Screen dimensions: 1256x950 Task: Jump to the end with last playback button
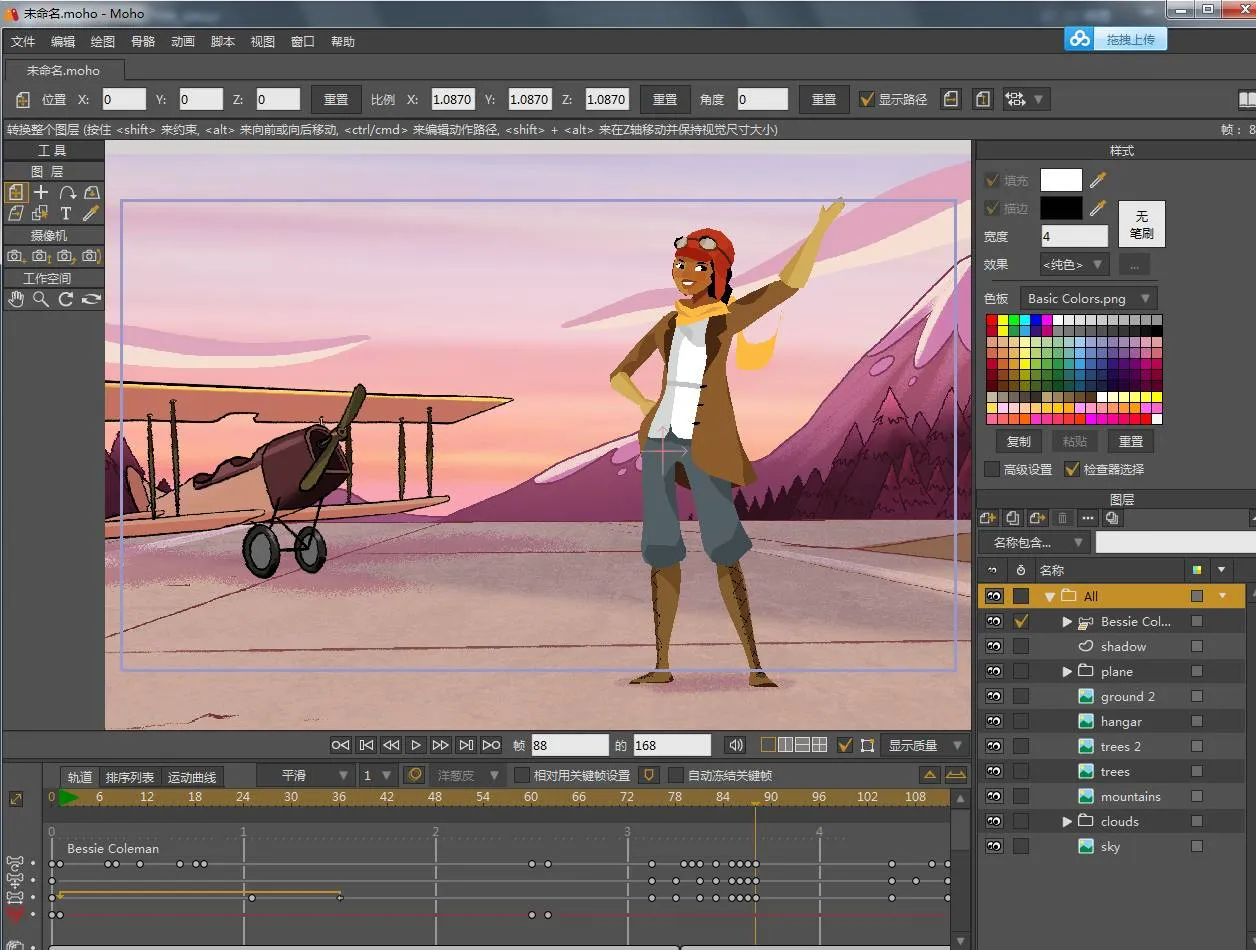(491, 745)
